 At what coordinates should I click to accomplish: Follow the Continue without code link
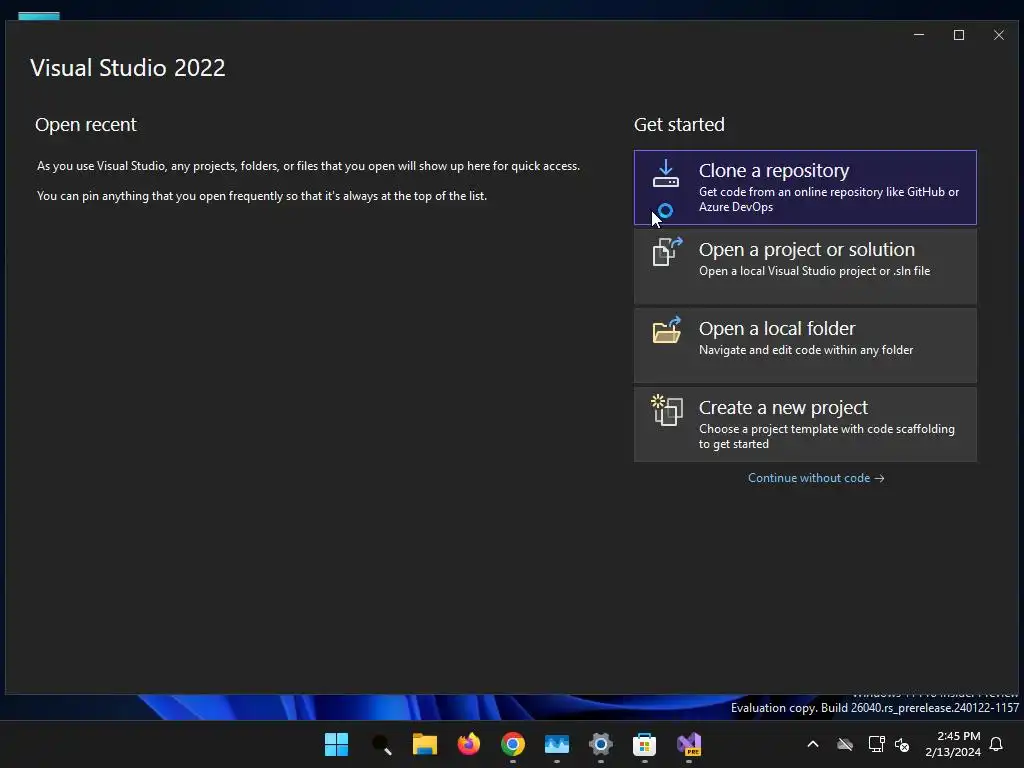tap(816, 478)
